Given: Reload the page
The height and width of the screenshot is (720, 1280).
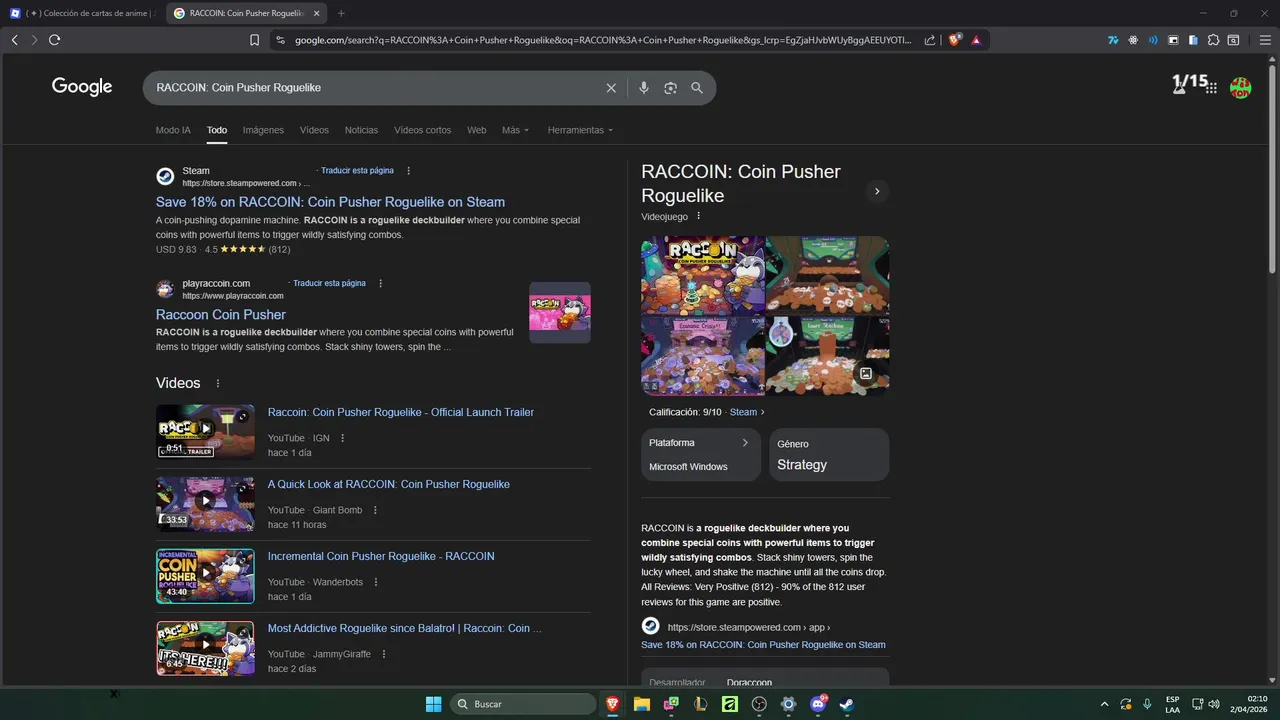Looking at the screenshot, I should 54,40.
